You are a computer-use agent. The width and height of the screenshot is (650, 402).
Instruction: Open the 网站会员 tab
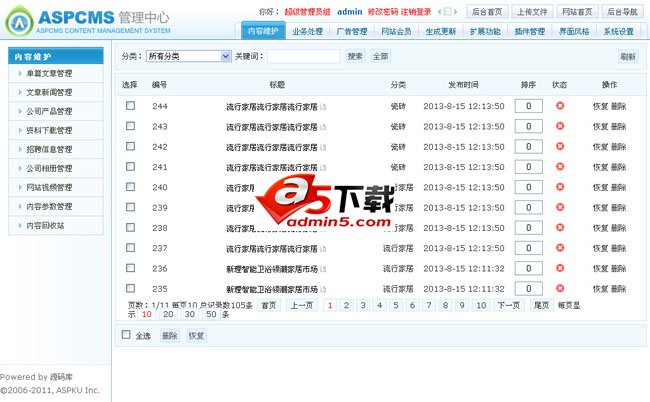396,31
